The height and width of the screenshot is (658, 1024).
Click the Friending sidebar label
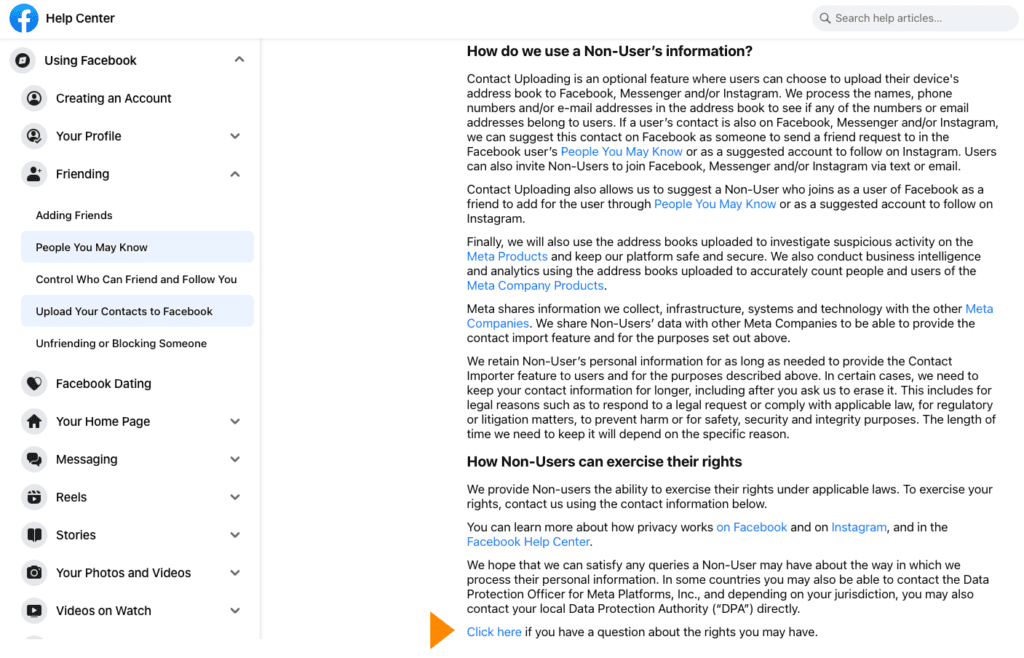pyautogui.click(x=82, y=174)
